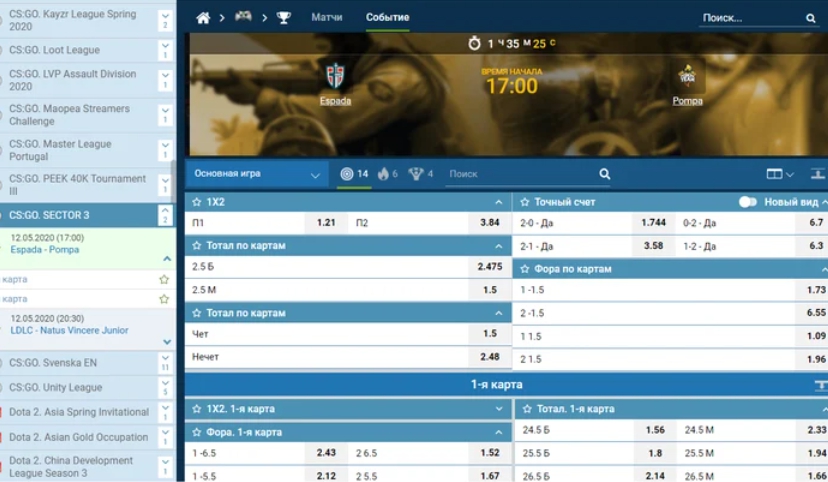Expand the 1X2. 1-я карта section
Viewport: 828px width, 482px height.
pyautogui.click(x=498, y=409)
